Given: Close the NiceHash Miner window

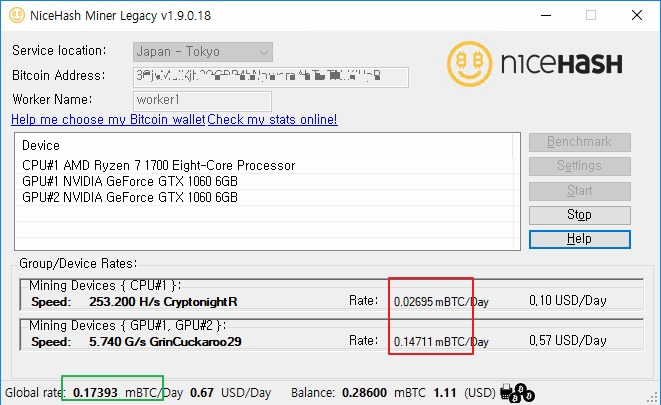Looking at the screenshot, I should [x=637, y=16].
